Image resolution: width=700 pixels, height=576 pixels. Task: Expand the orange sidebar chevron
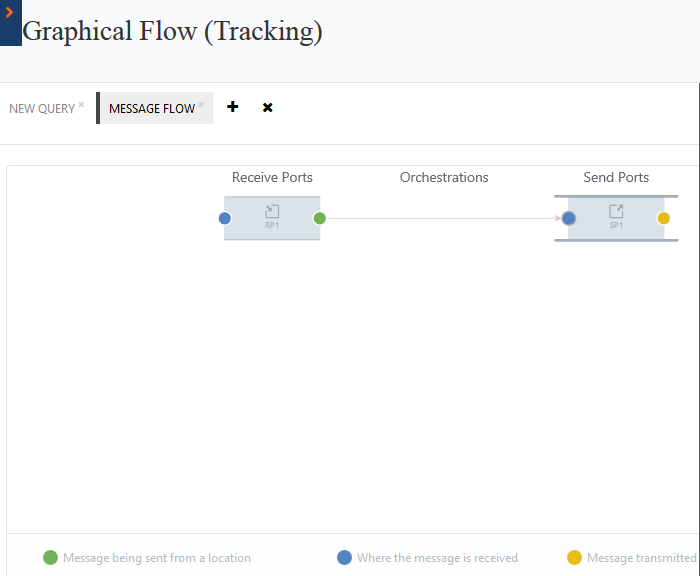[x=9, y=14]
